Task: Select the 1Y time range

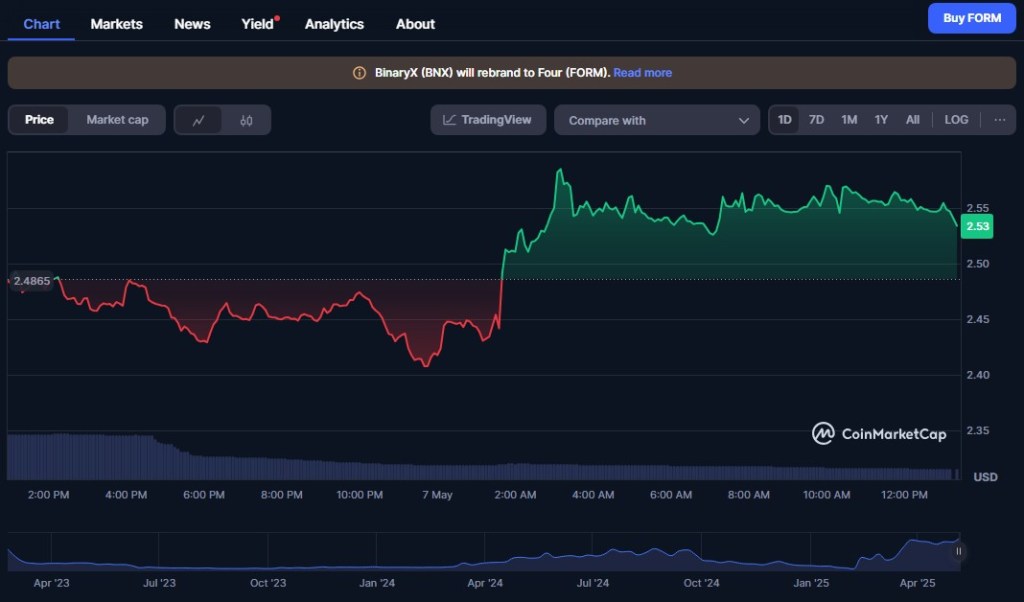Action: pos(881,120)
